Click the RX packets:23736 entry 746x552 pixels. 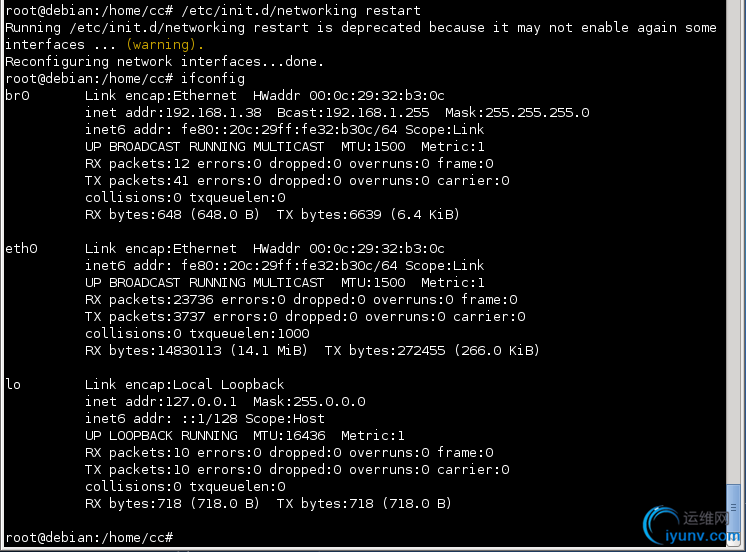149,299
